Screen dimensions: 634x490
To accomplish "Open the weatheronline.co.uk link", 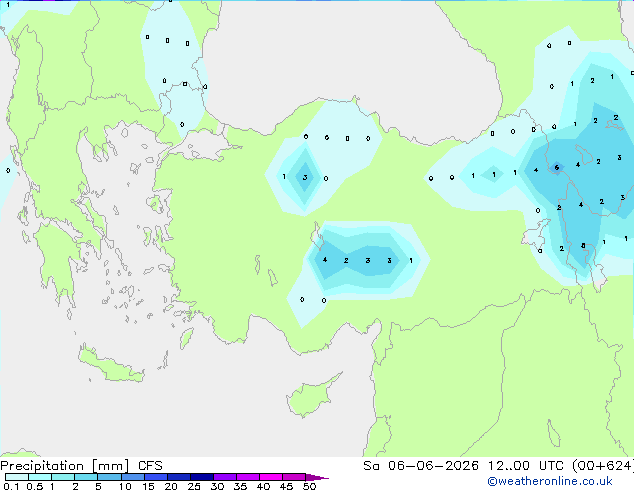I will [x=550, y=481].
